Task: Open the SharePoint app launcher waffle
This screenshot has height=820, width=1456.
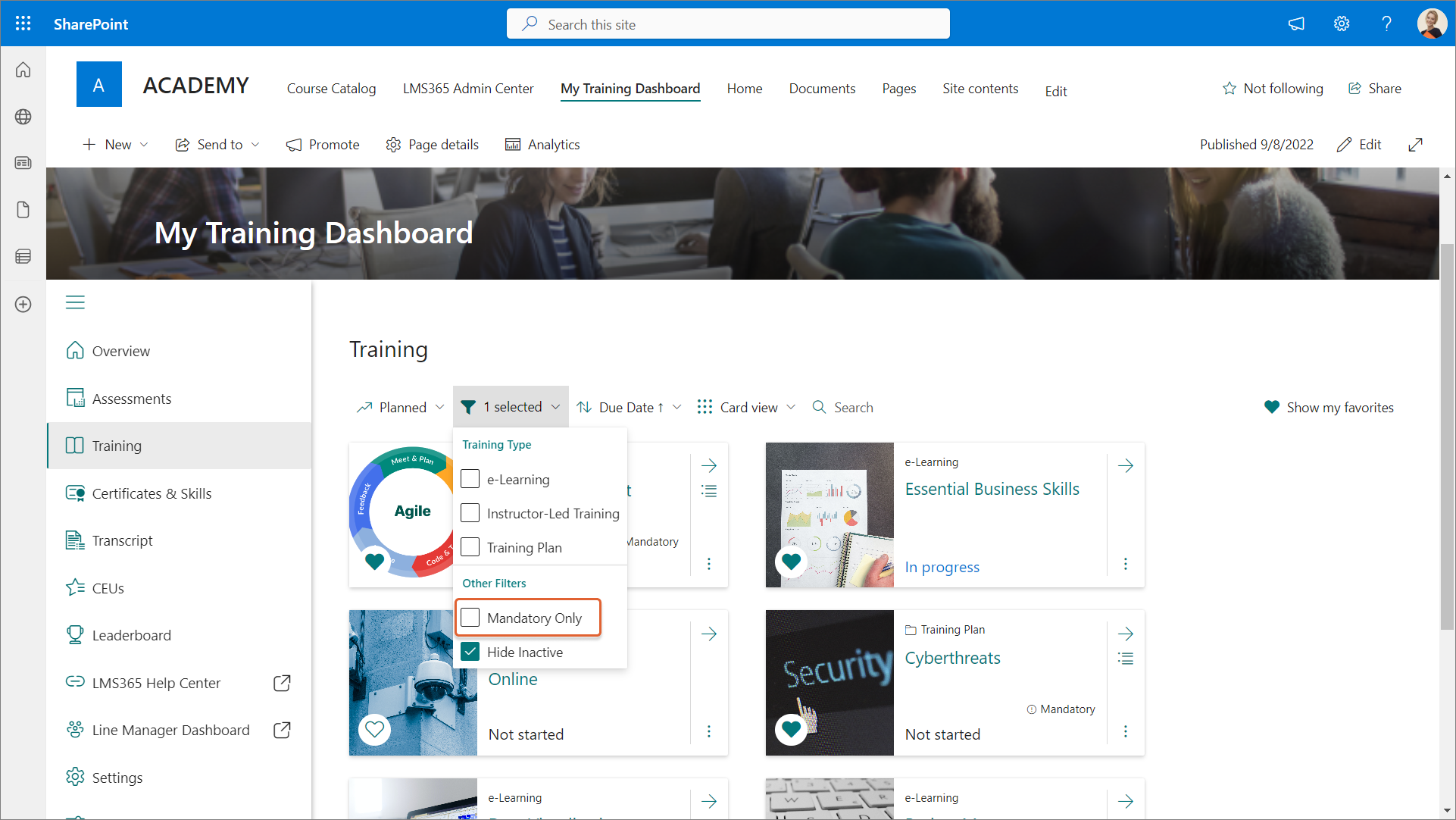Action: (23, 23)
